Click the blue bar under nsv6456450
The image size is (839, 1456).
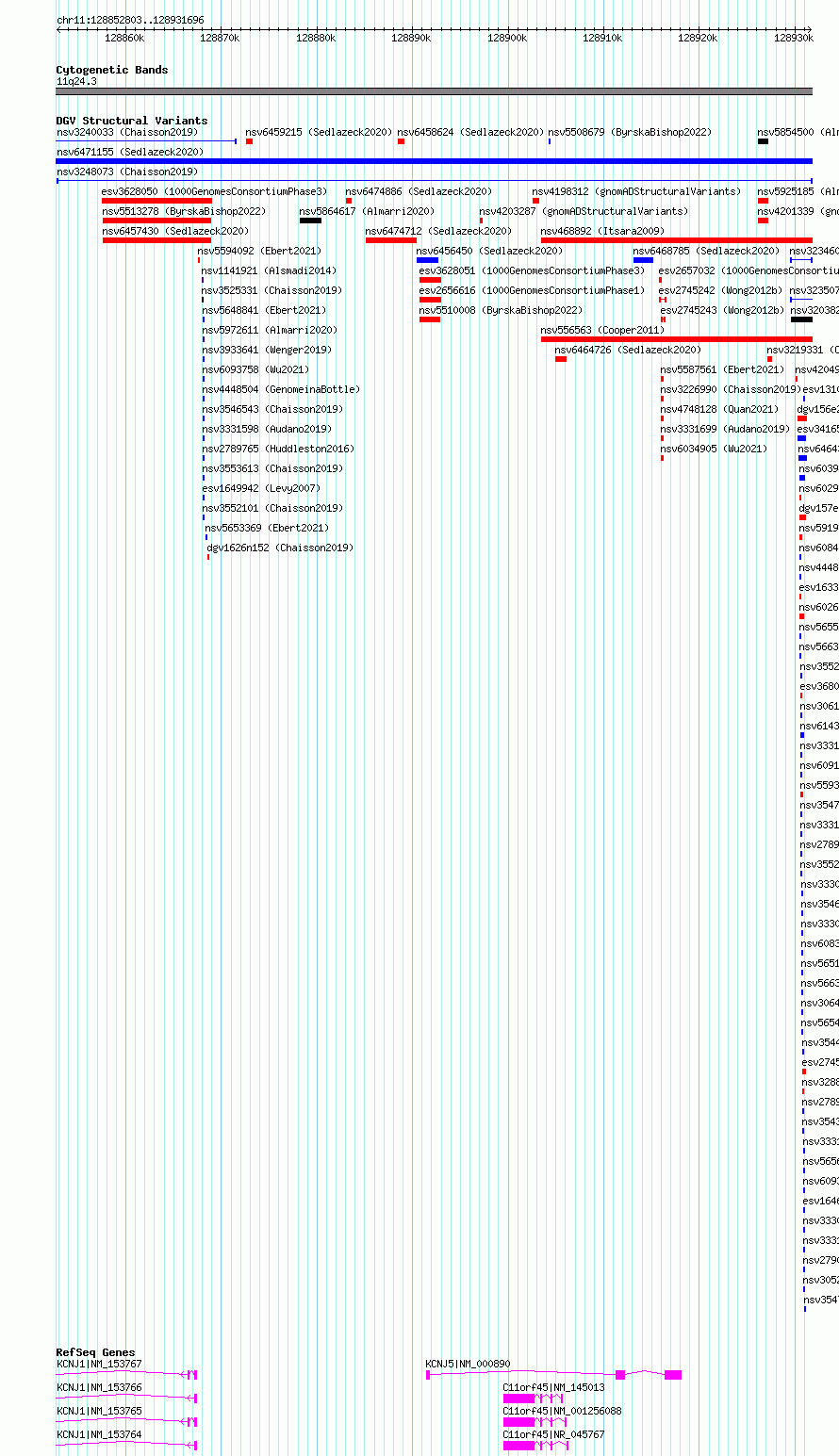[427, 260]
